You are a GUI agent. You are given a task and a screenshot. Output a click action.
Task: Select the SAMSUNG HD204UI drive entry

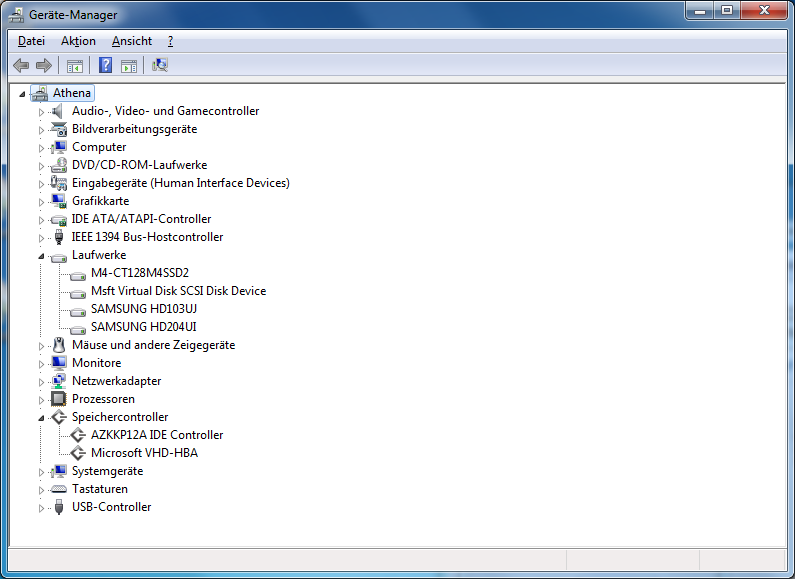click(x=143, y=327)
